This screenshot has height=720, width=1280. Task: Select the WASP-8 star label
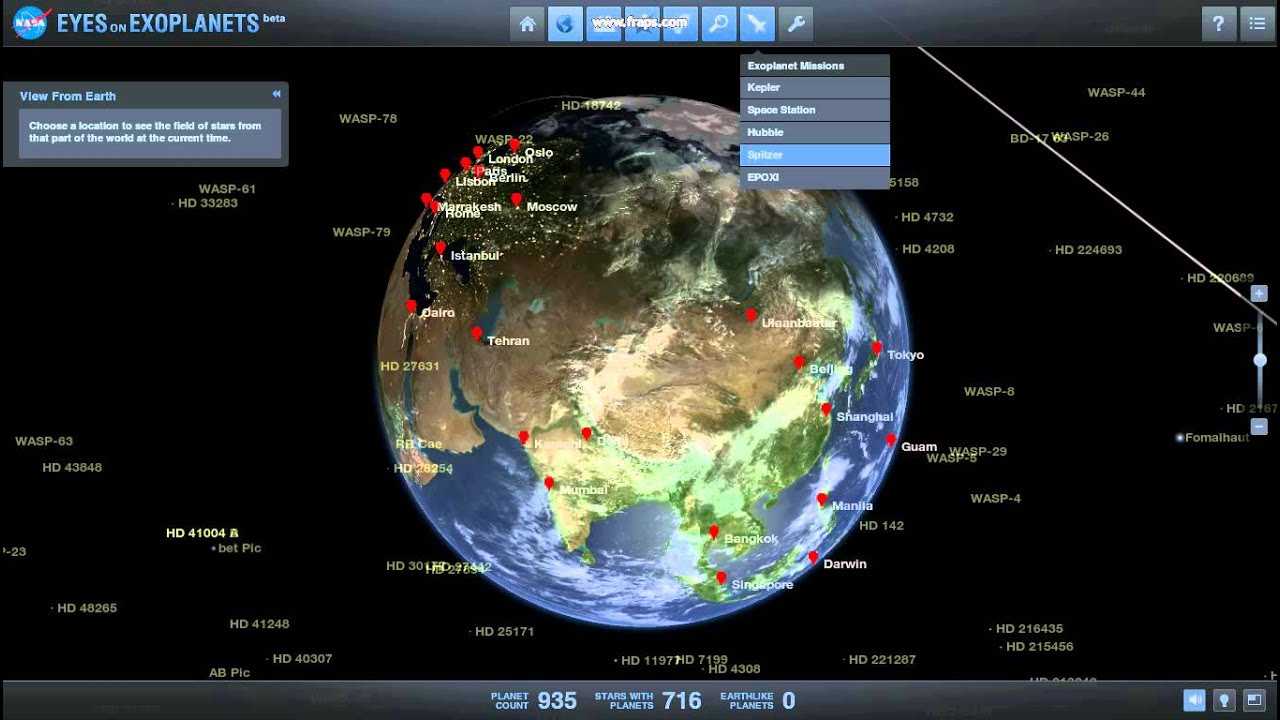click(989, 391)
